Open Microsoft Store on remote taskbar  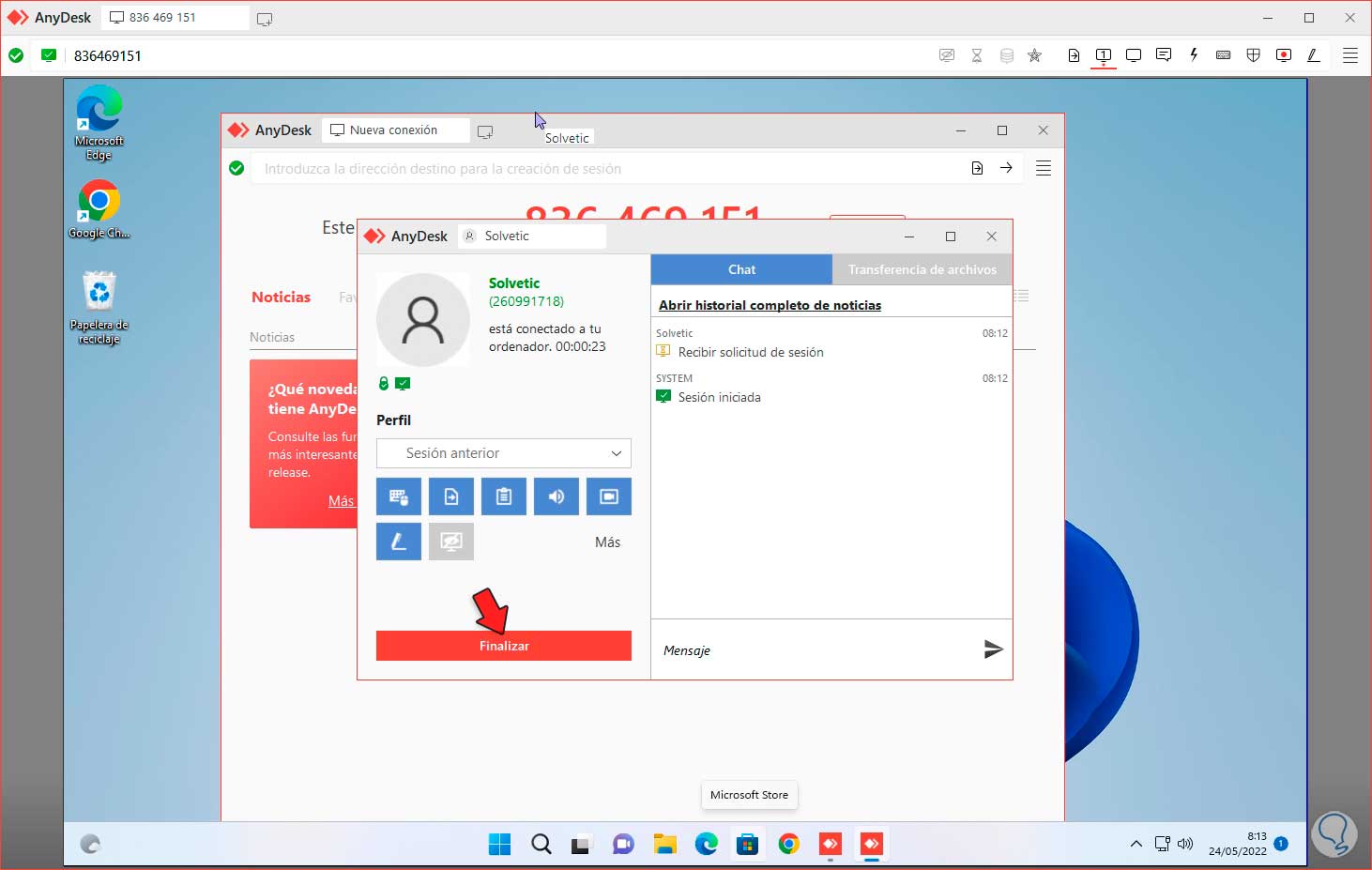click(747, 844)
